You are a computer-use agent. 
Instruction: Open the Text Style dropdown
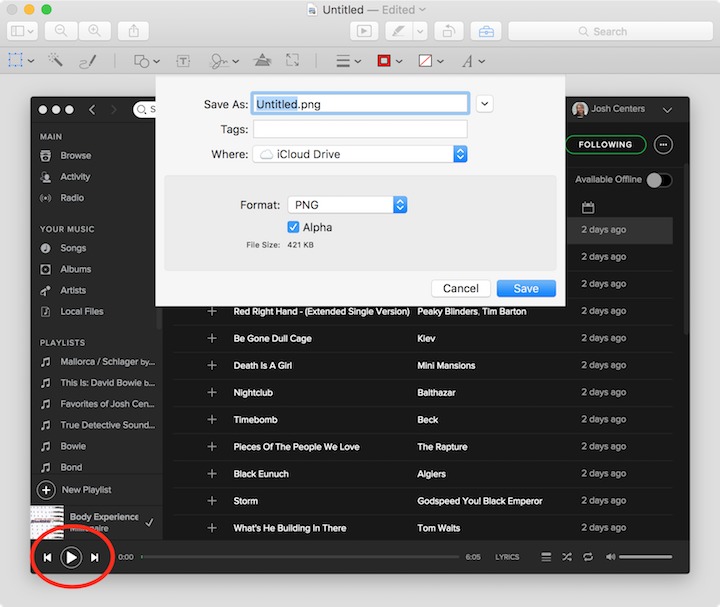coord(473,61)
